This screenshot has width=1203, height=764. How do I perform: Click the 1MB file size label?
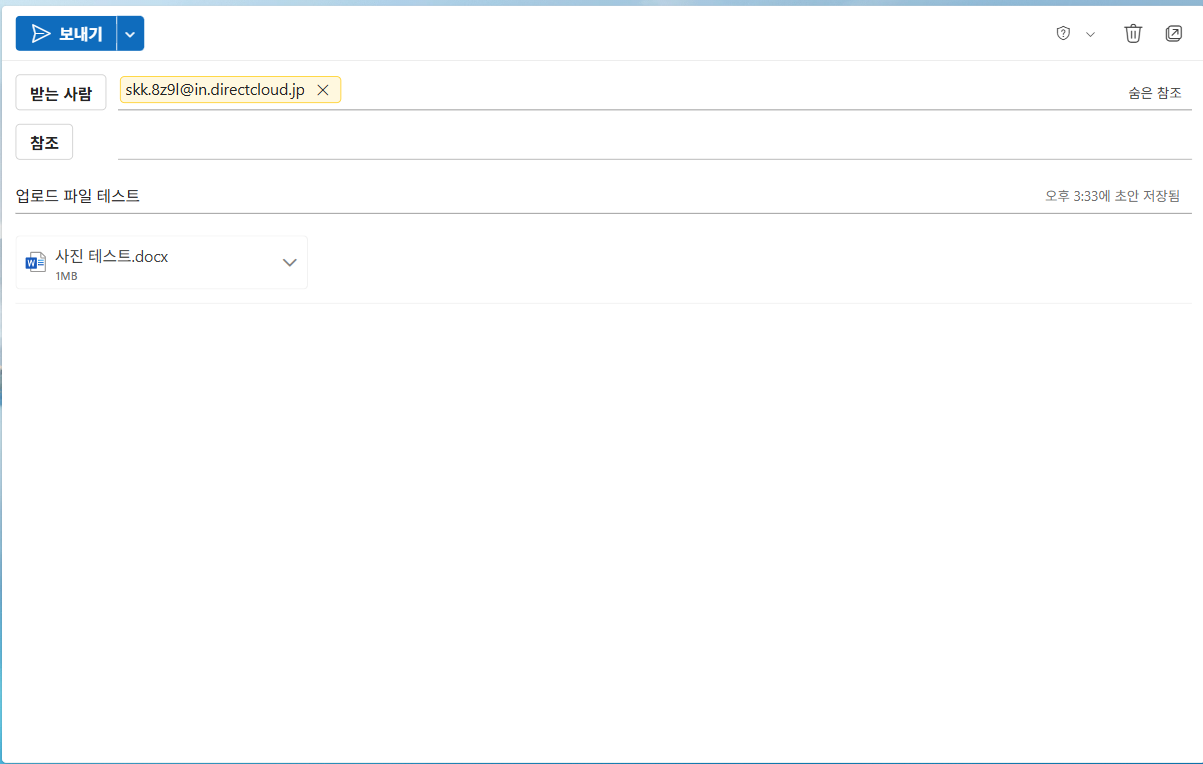[67, 276]
